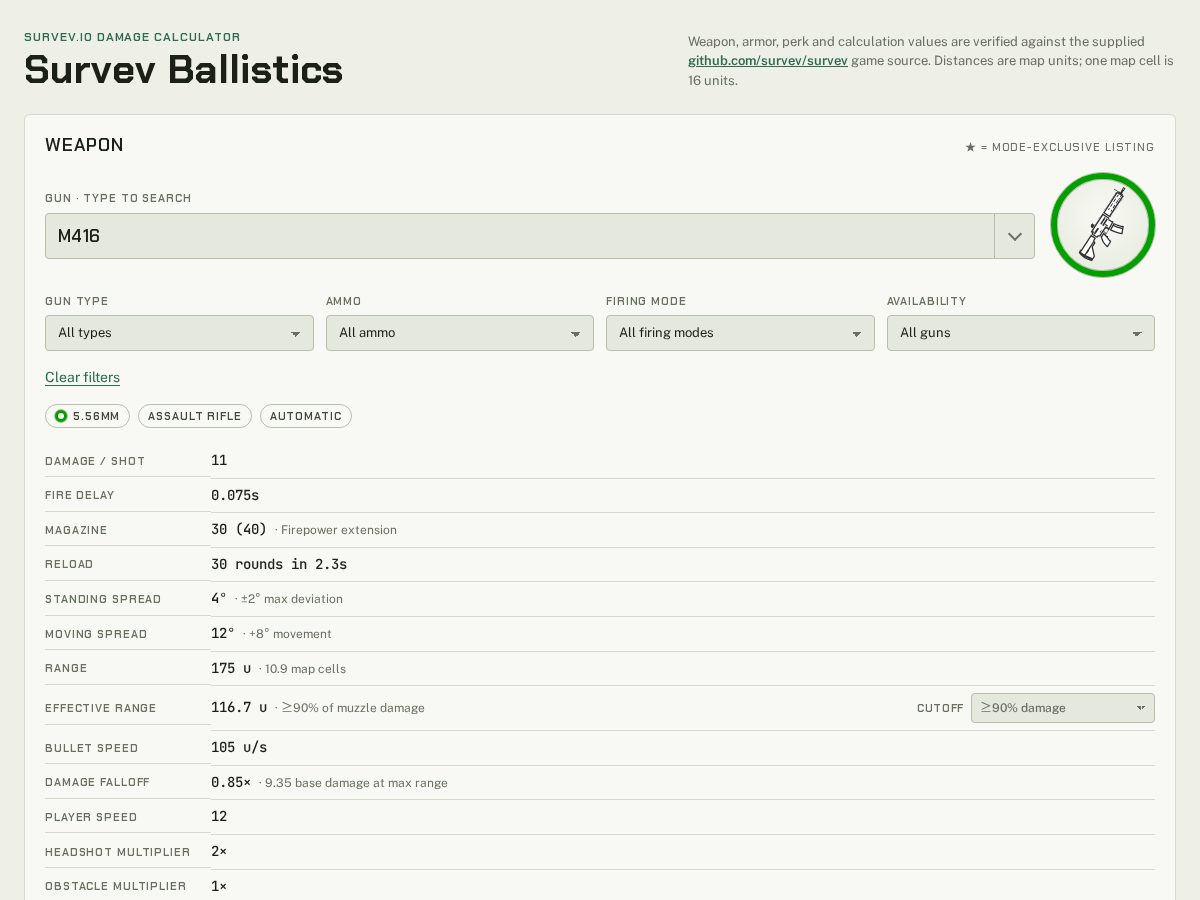This screenshot has height=900, width=1200.
Task: Click the 9.35 base damage at max range note
Action: coord(356,783)
